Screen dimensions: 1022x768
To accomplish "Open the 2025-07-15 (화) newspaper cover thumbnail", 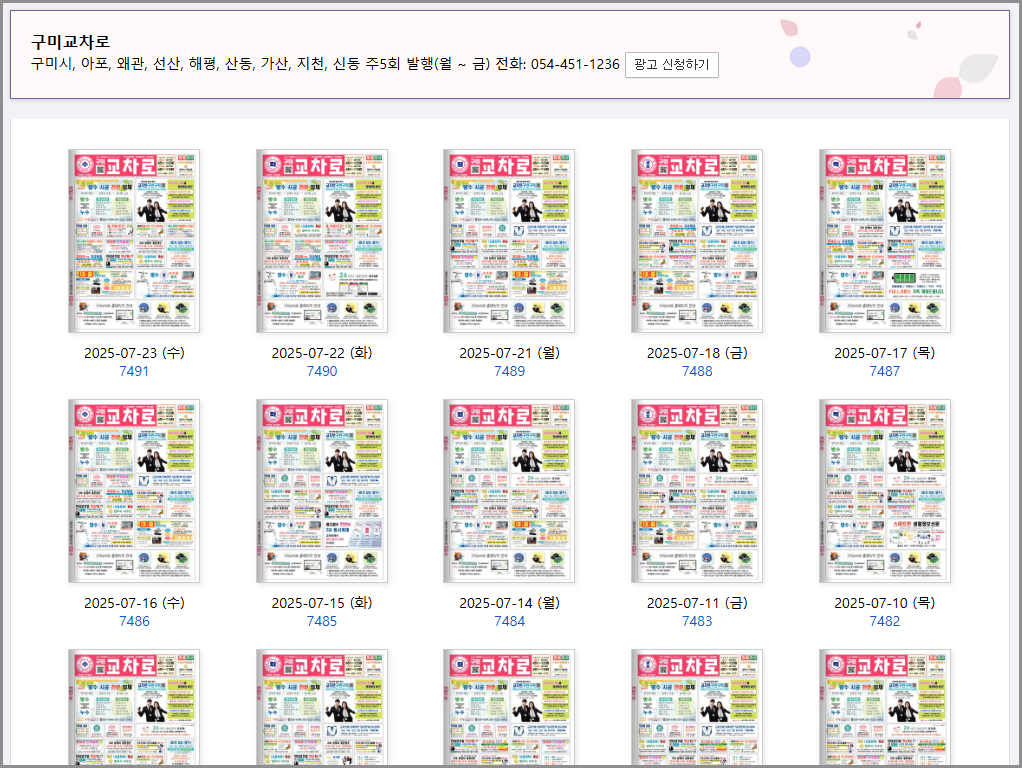I will click(x=322, y=491).
